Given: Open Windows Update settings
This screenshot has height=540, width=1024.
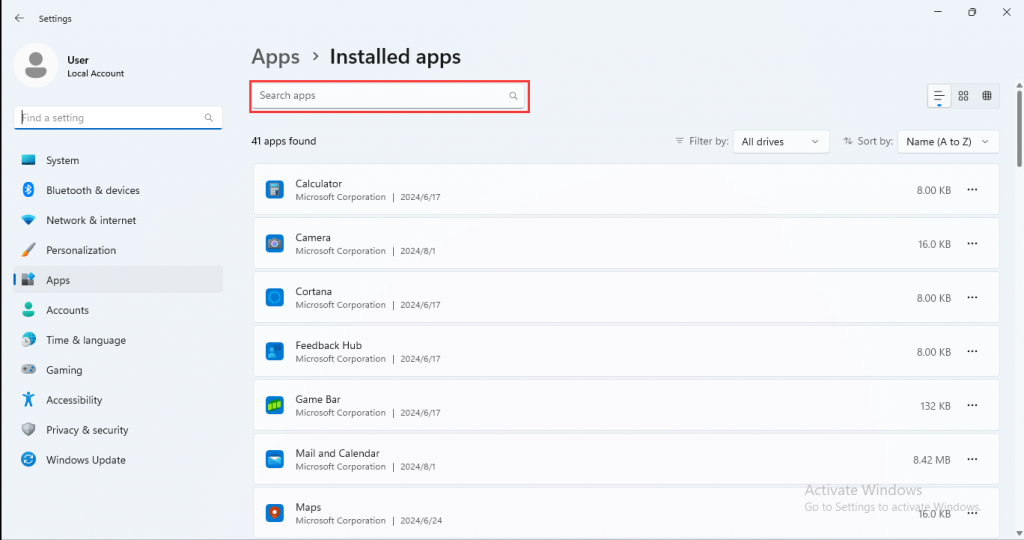Looking at the screenshot, I should 118,460.
